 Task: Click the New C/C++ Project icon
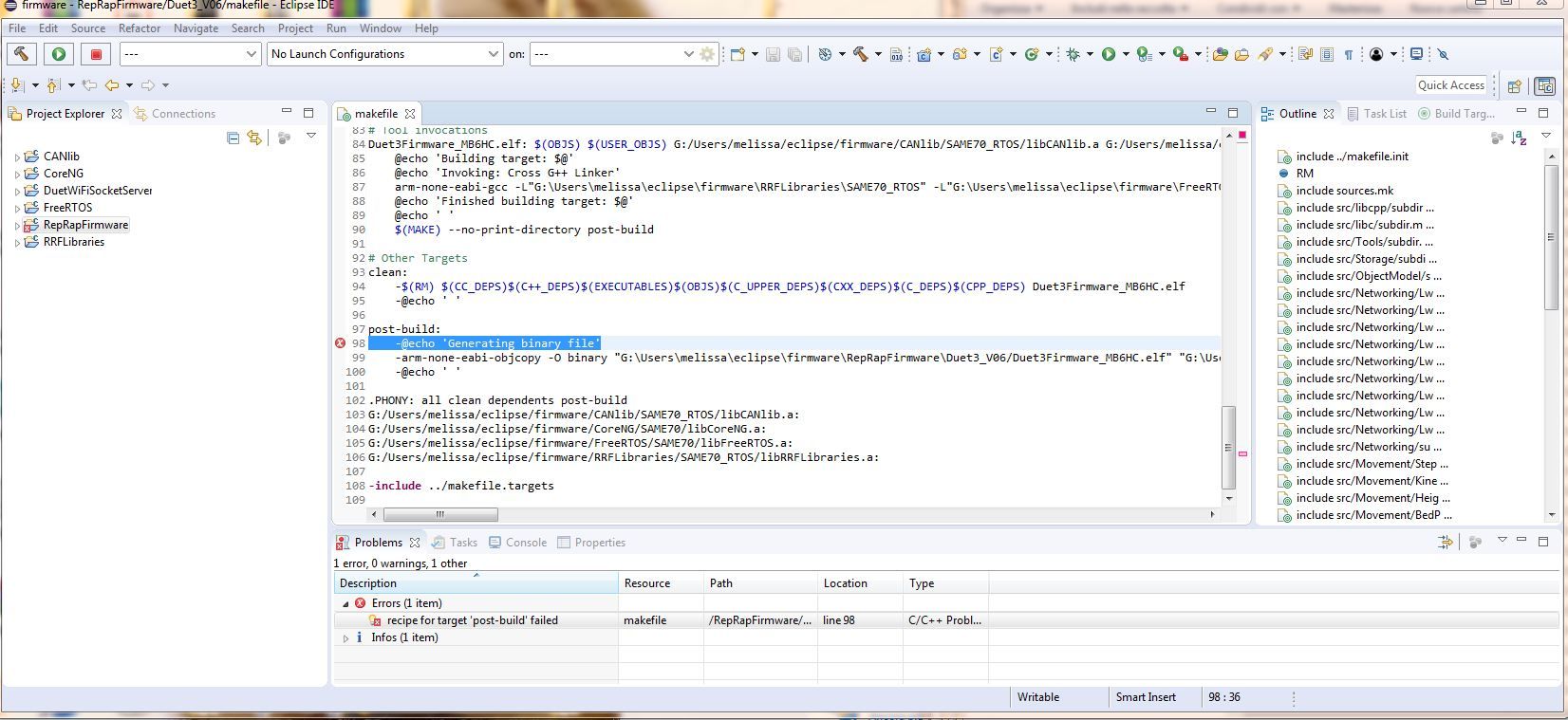[x=924, y=54]
